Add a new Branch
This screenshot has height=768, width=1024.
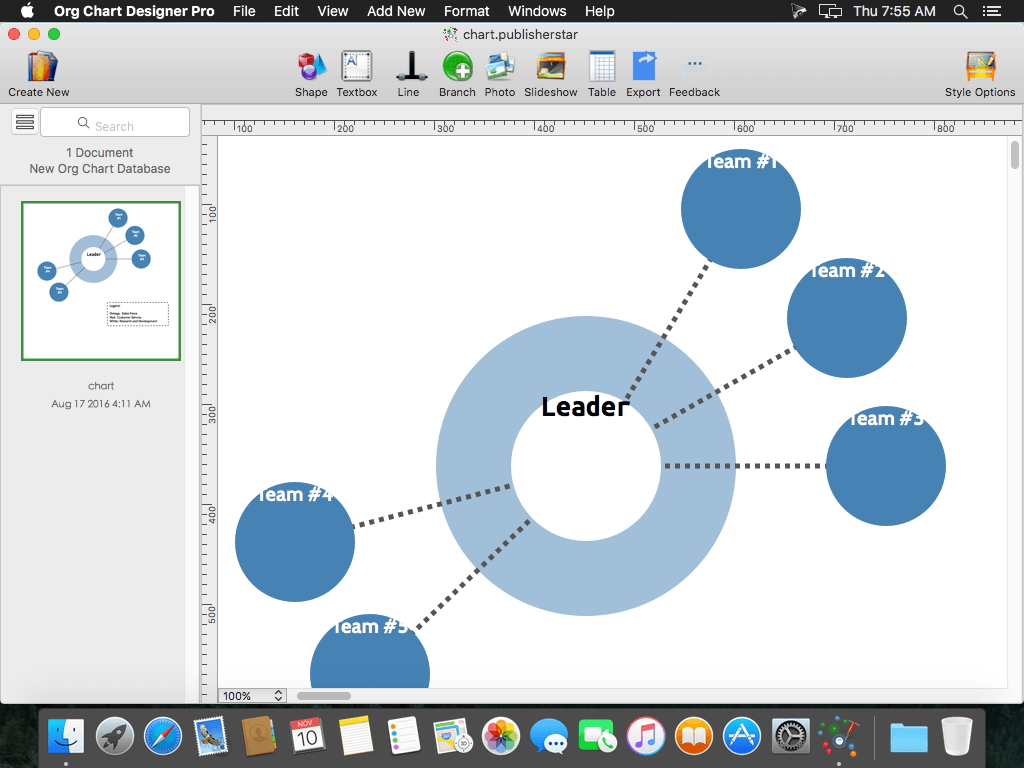[457, 67]
